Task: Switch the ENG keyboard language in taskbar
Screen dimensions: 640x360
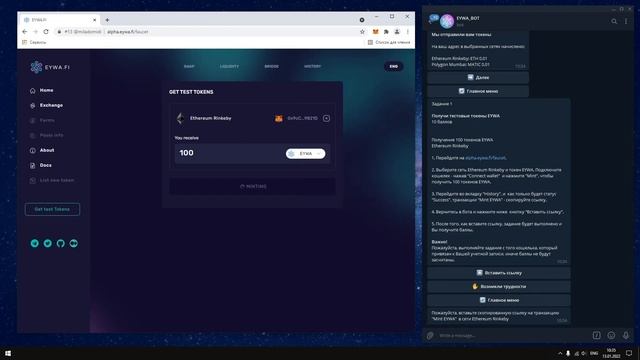Action: pos(594,353)
